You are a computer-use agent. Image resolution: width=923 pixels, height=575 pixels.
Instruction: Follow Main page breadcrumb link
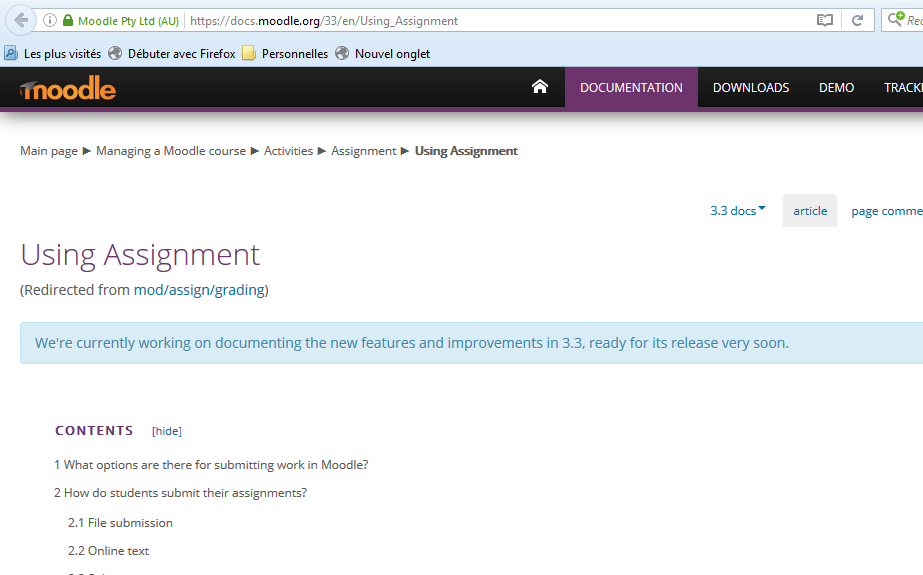(x=49, y=151)
